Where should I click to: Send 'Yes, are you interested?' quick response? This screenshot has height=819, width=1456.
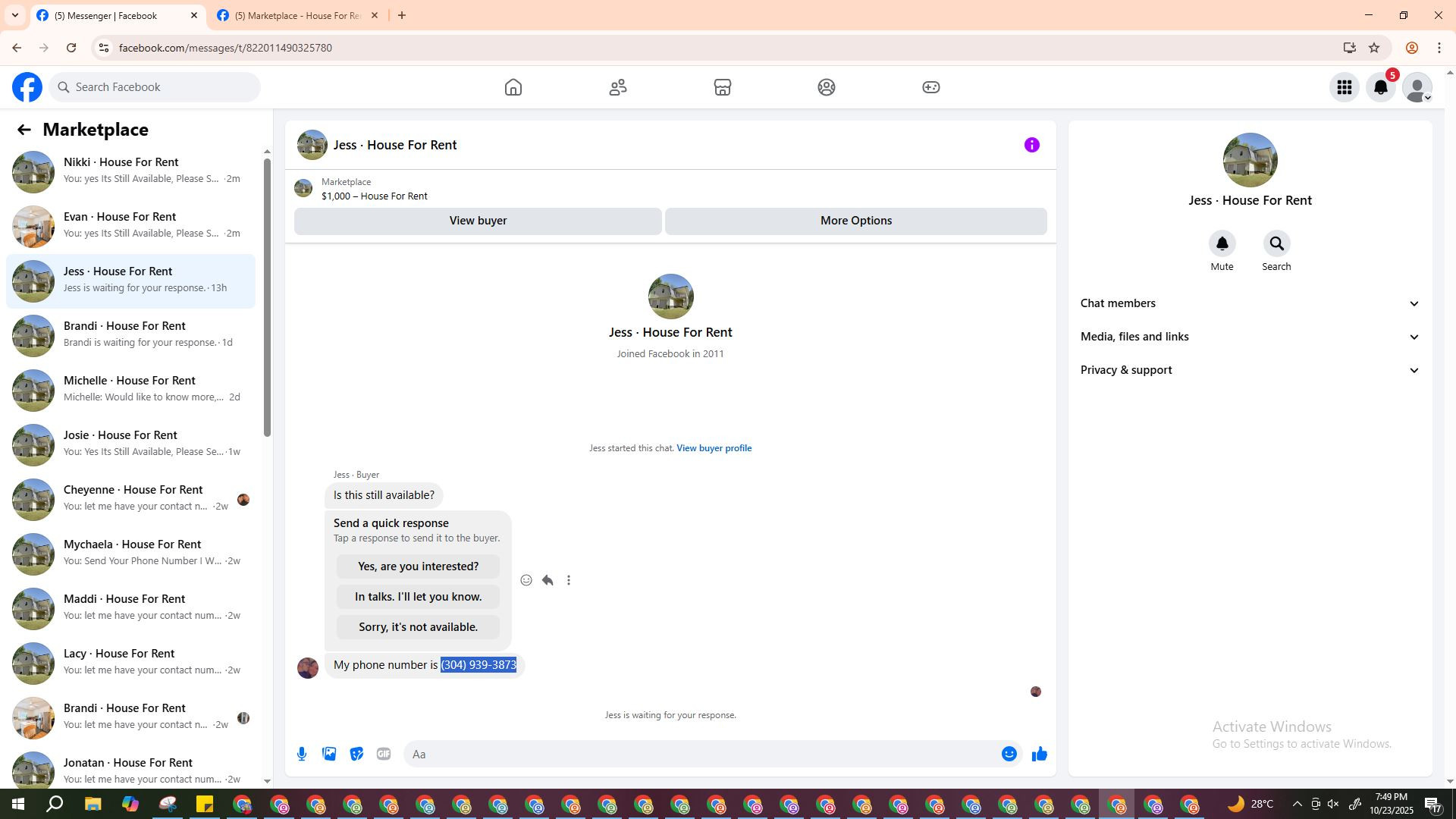click(418, 566)
